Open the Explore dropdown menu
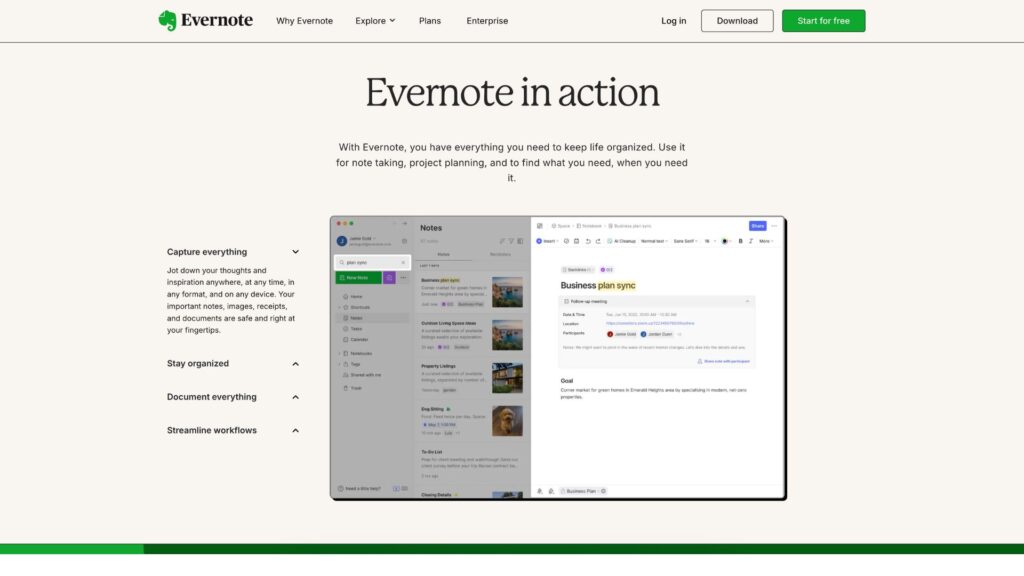This screenshot has width=1024, height=576. [x=374, y=20]
